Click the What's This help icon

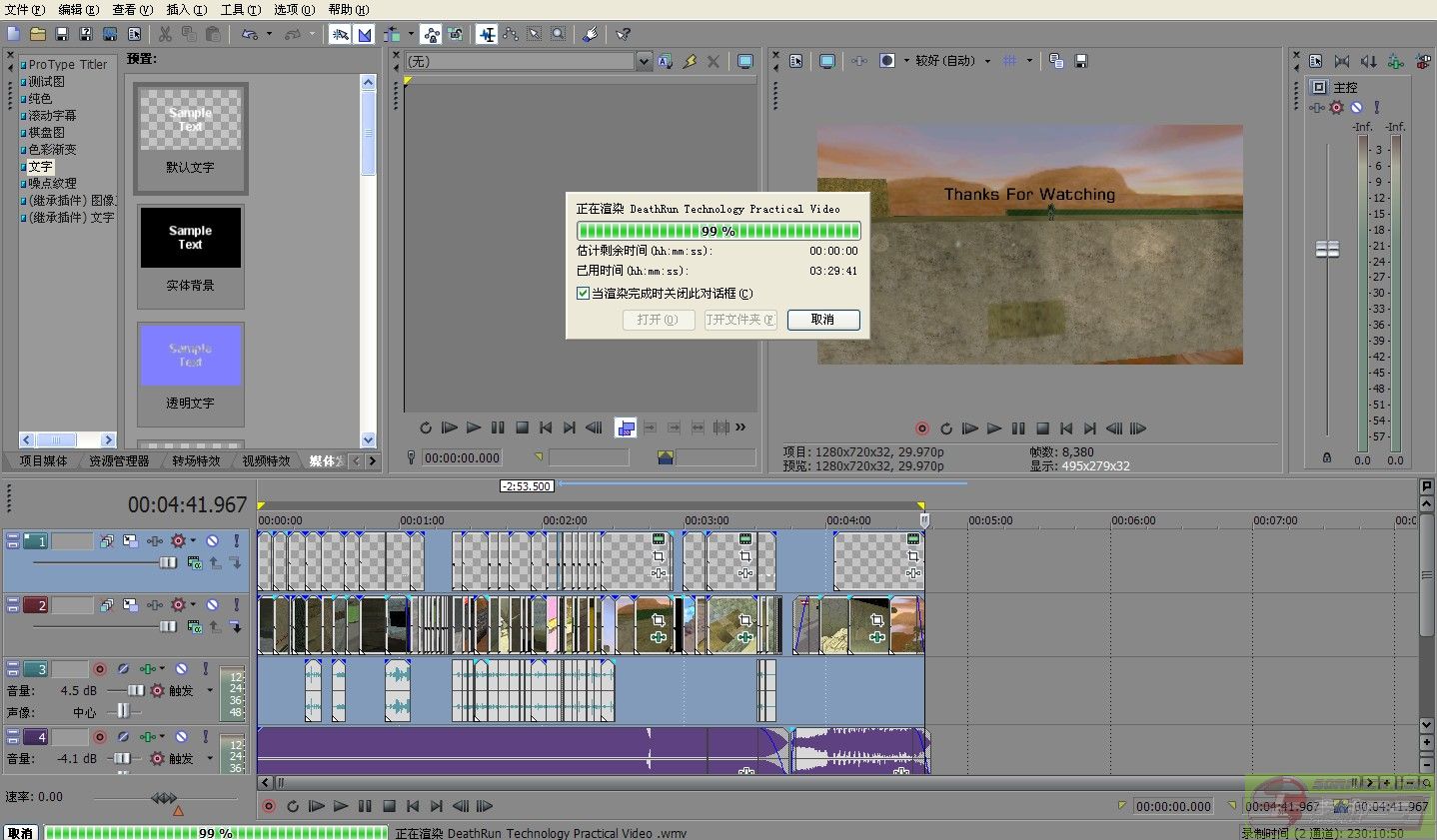pyautogui.click(x=623, y=34)
